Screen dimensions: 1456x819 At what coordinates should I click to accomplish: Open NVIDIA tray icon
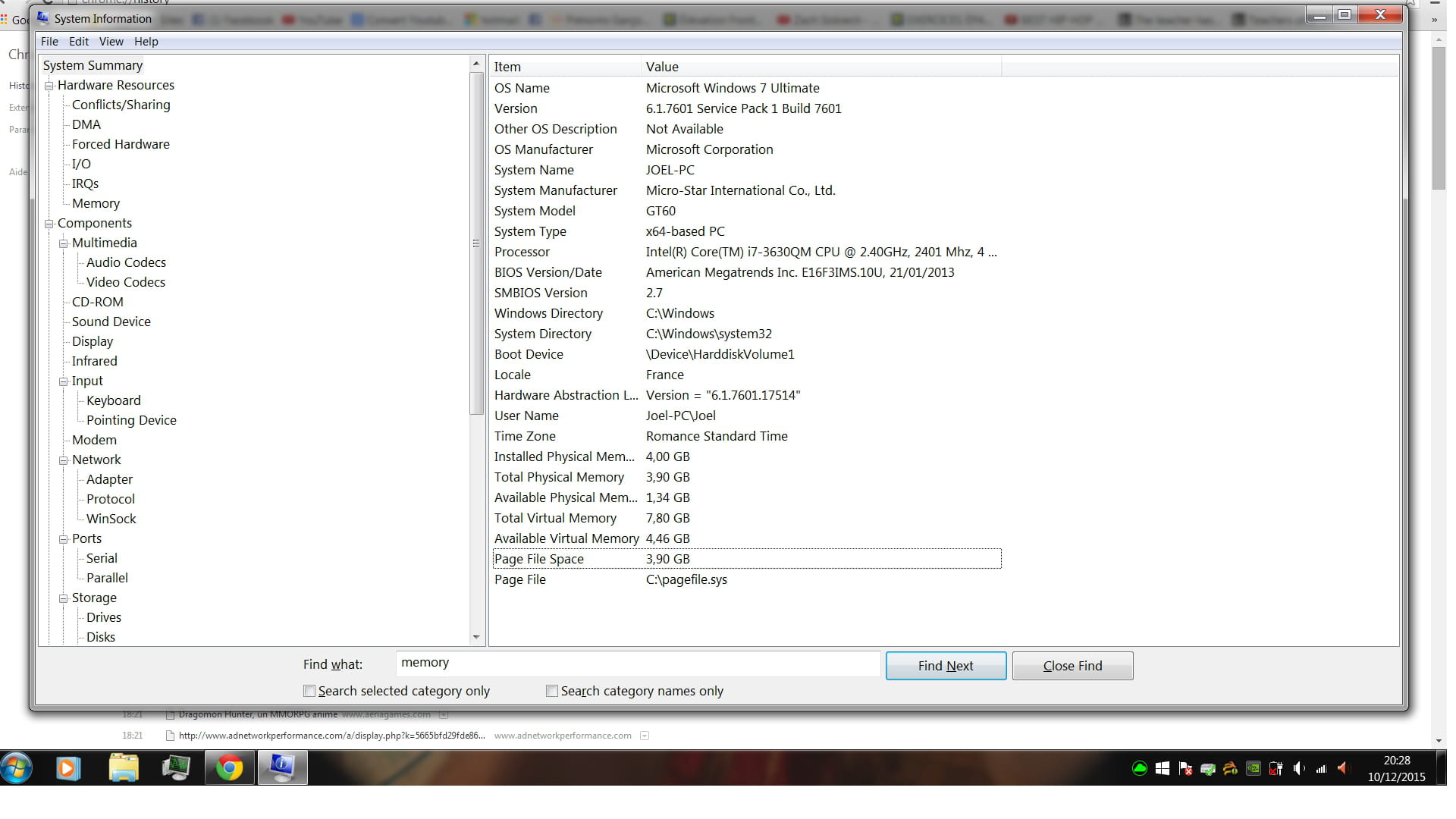(1254, 768)
